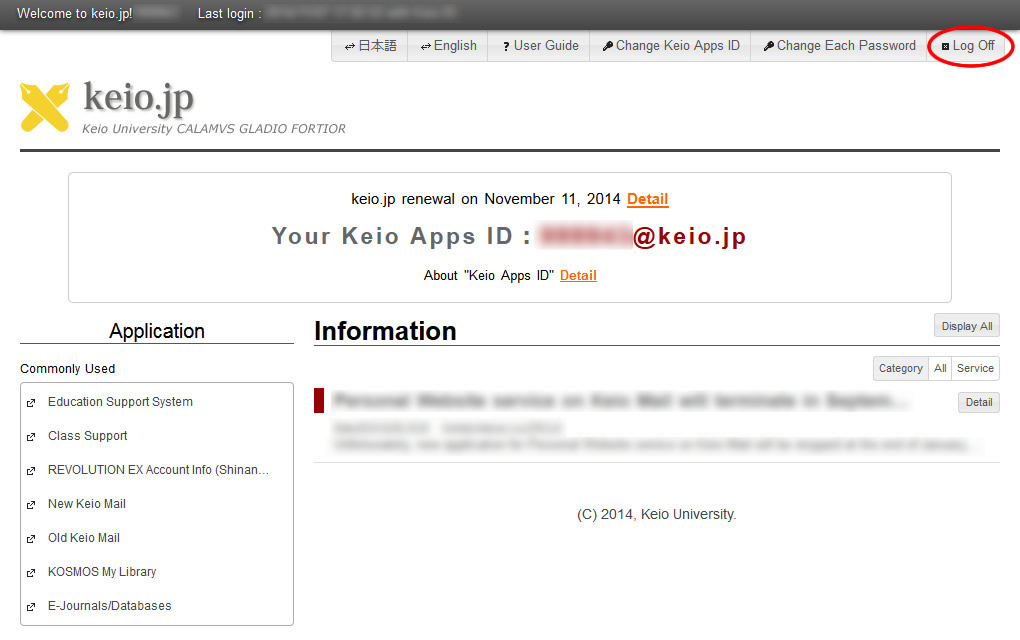
Task: Switch language to English
Action: point(448,46)
